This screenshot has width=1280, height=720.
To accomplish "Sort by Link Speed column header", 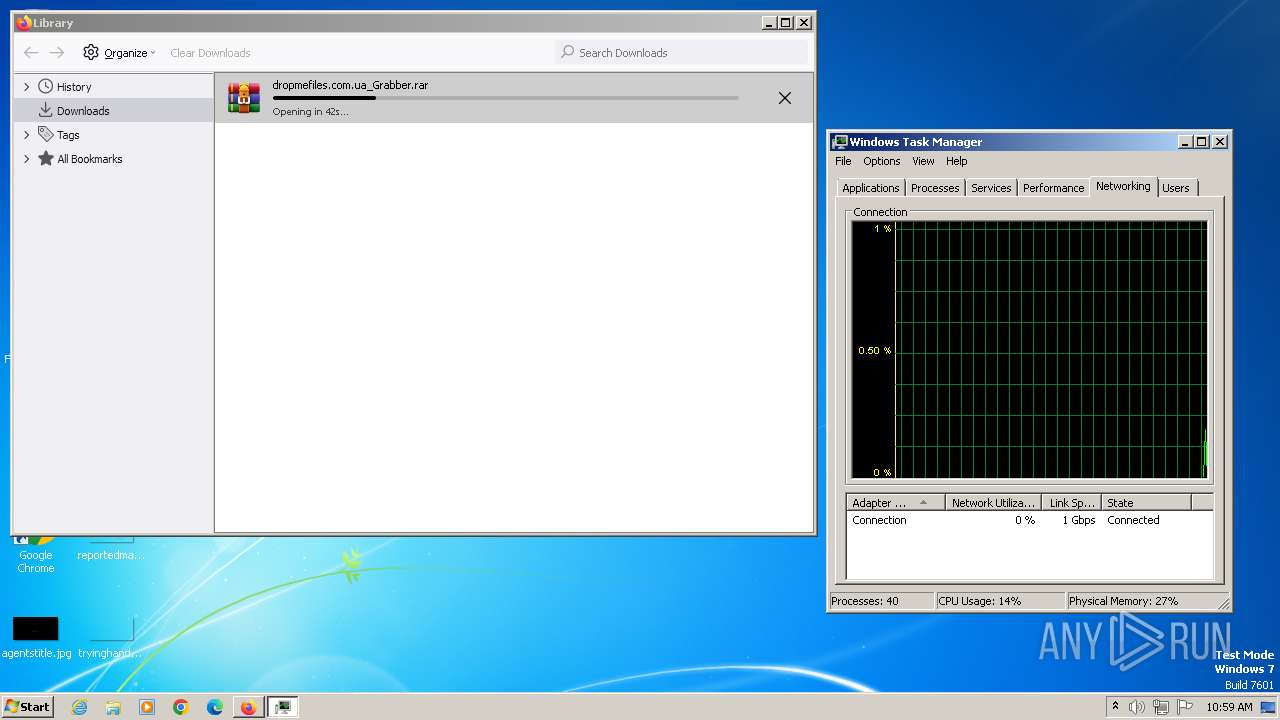I will click(1072, 503).
